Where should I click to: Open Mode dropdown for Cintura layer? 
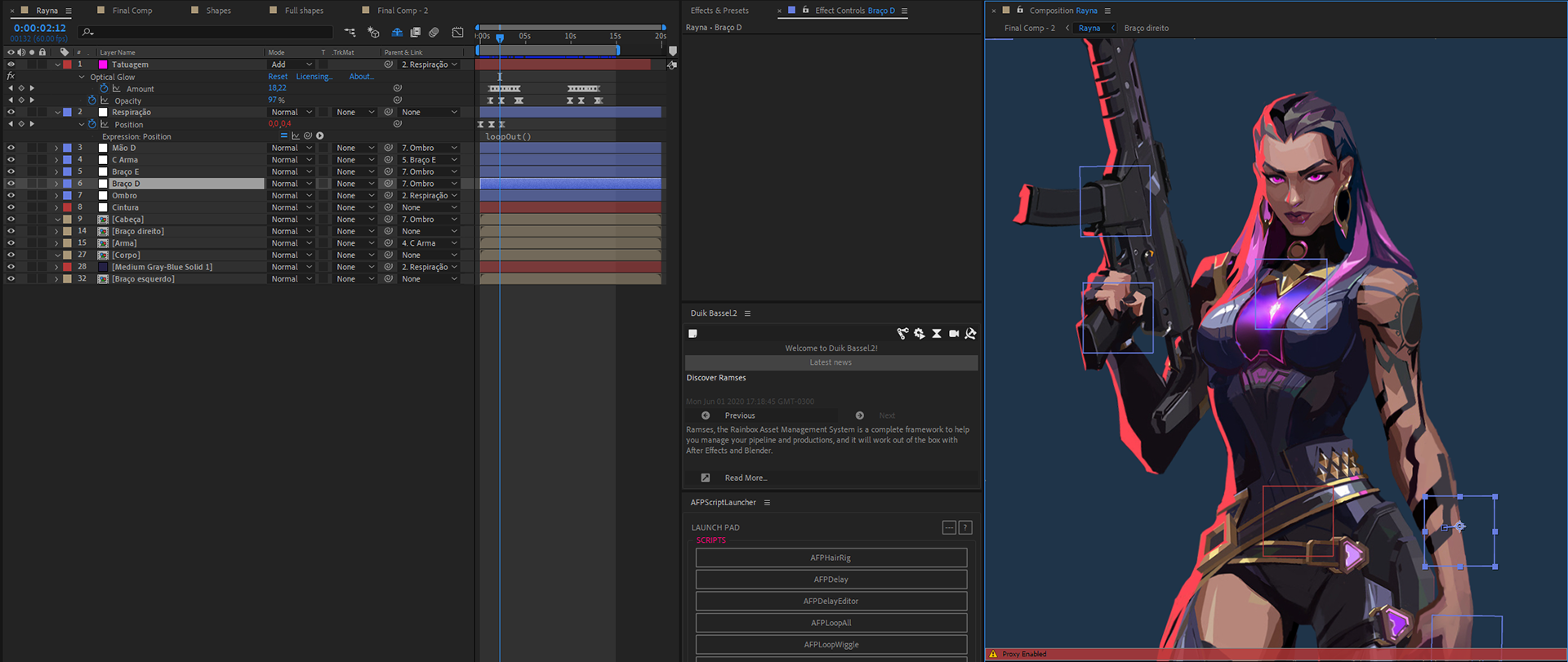(x=292, y=207)
